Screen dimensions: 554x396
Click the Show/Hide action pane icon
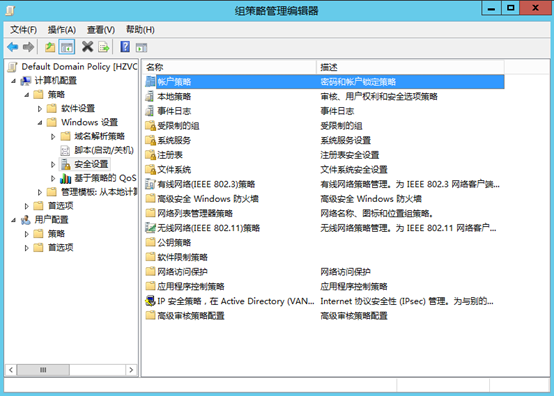tap(141, 47)
